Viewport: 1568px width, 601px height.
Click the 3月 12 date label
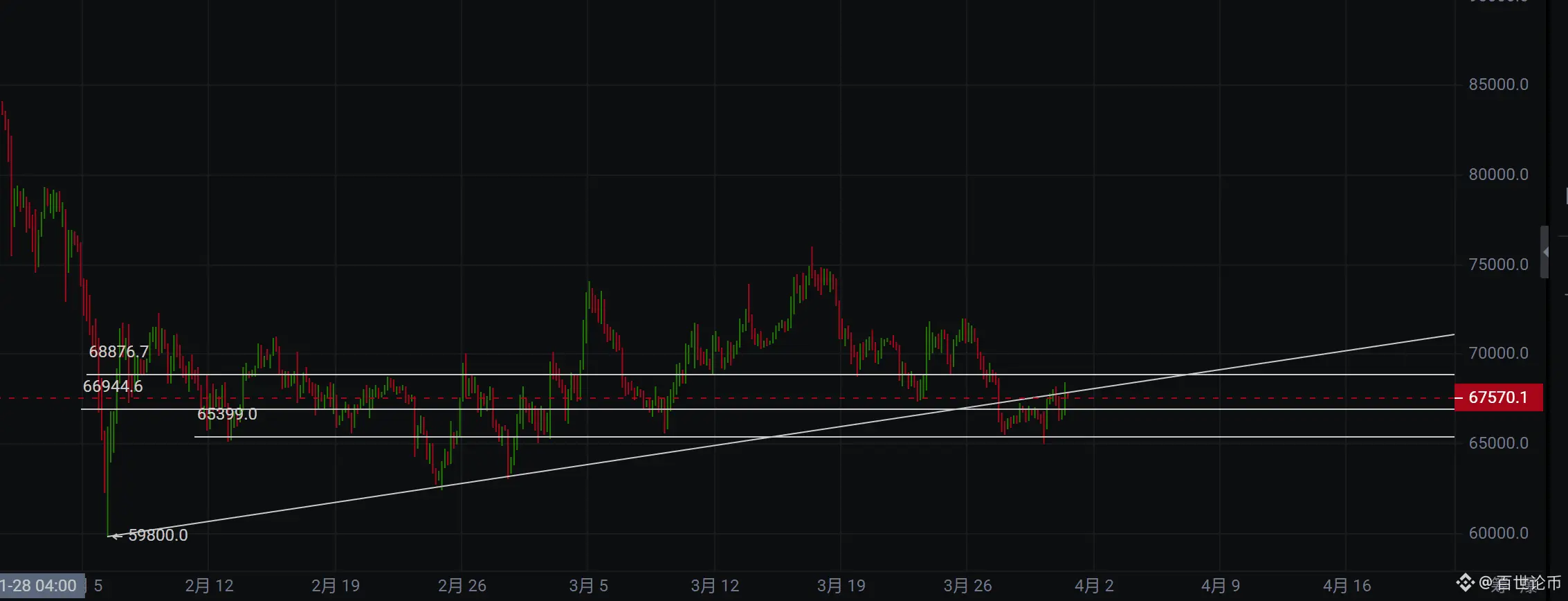pyautogui.click(x=715, y=586)
